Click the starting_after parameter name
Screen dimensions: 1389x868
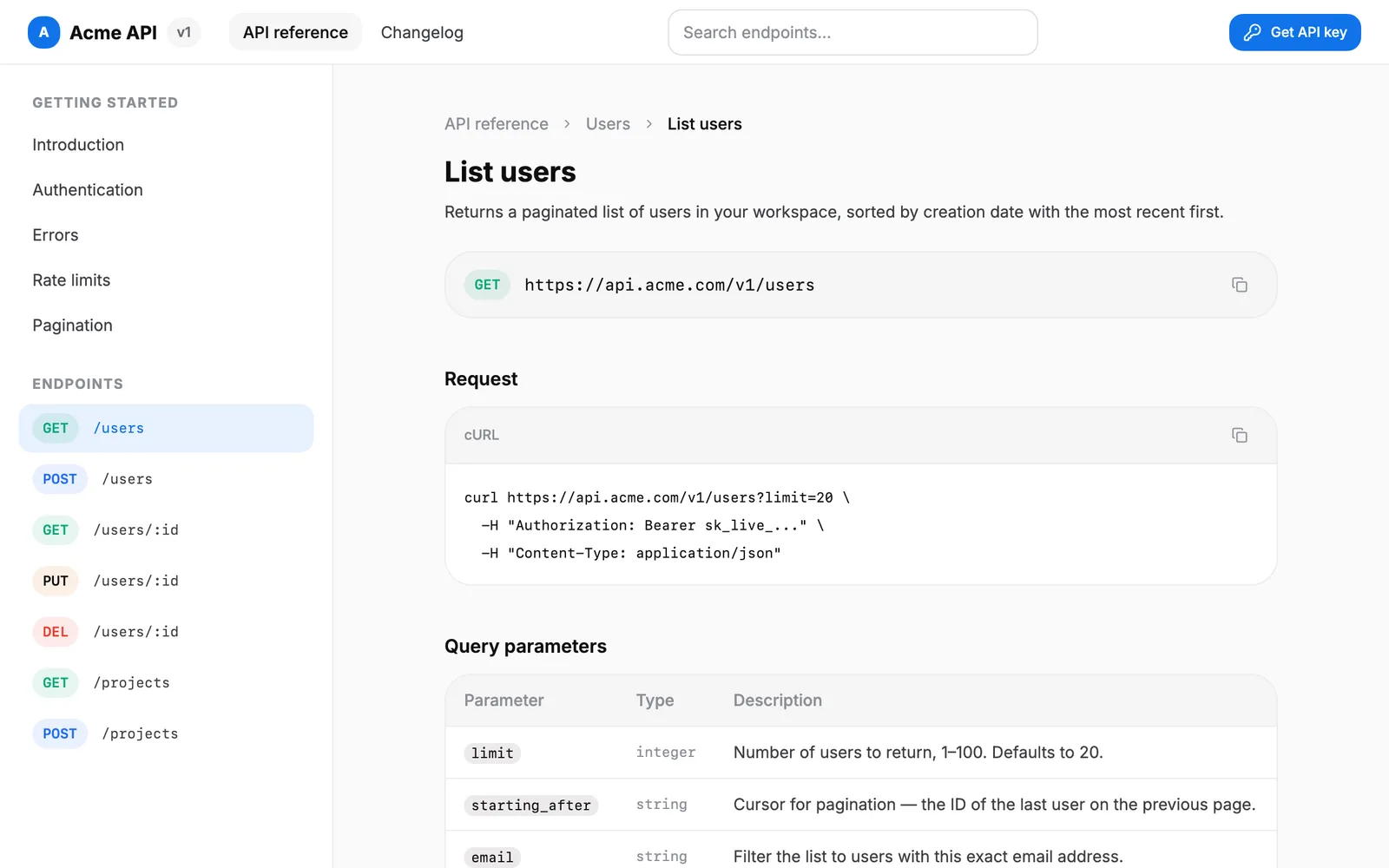(x=530, y=806)
